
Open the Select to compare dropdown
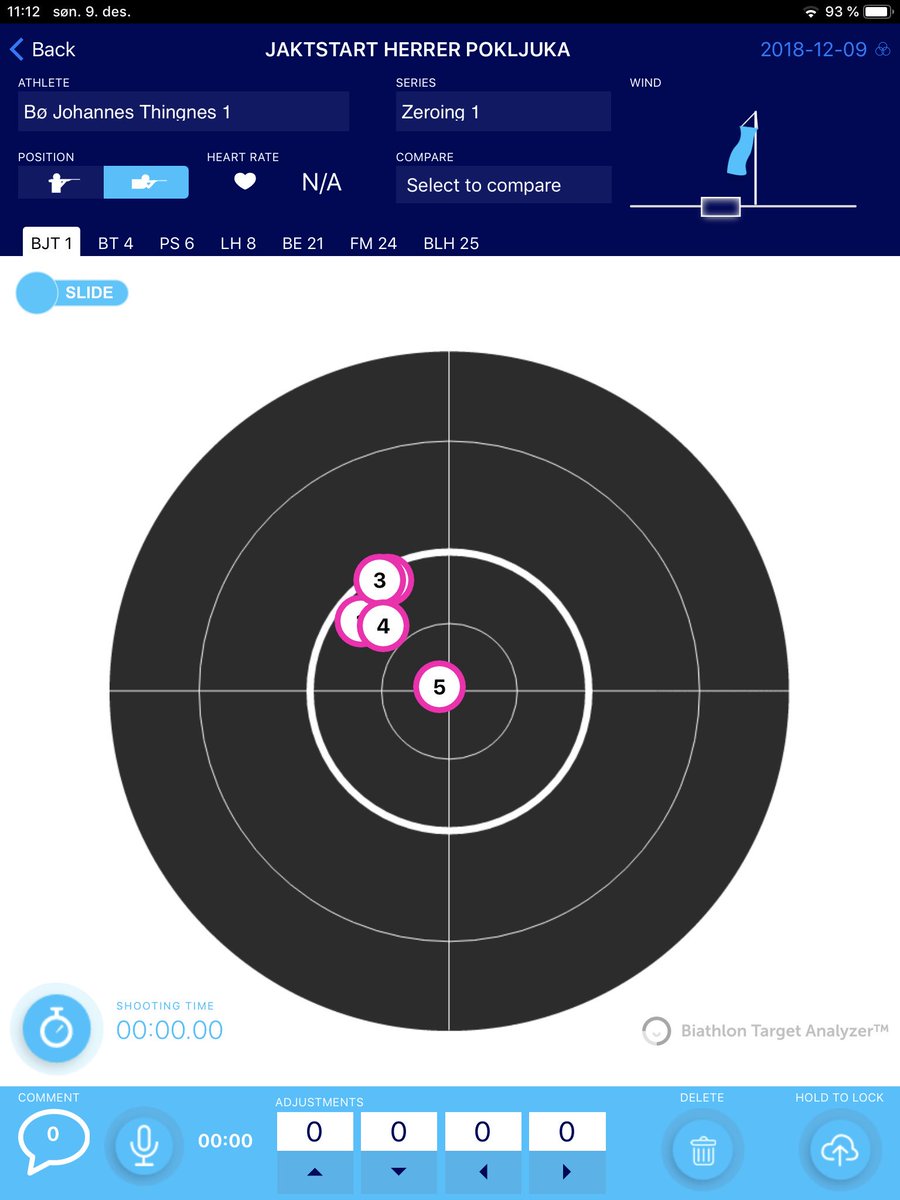tap(503, 185)
